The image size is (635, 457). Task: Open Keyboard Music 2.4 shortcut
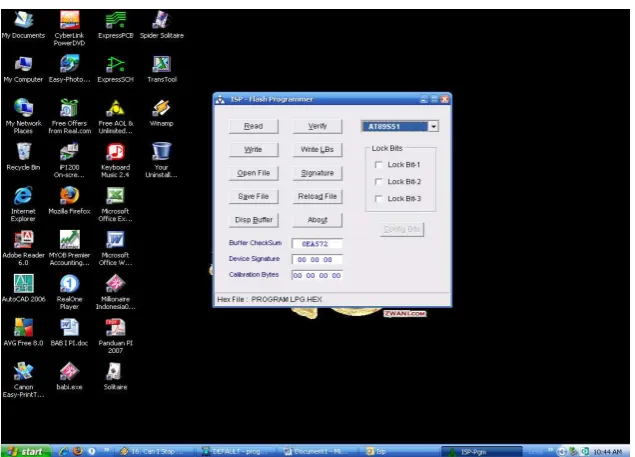115,160
